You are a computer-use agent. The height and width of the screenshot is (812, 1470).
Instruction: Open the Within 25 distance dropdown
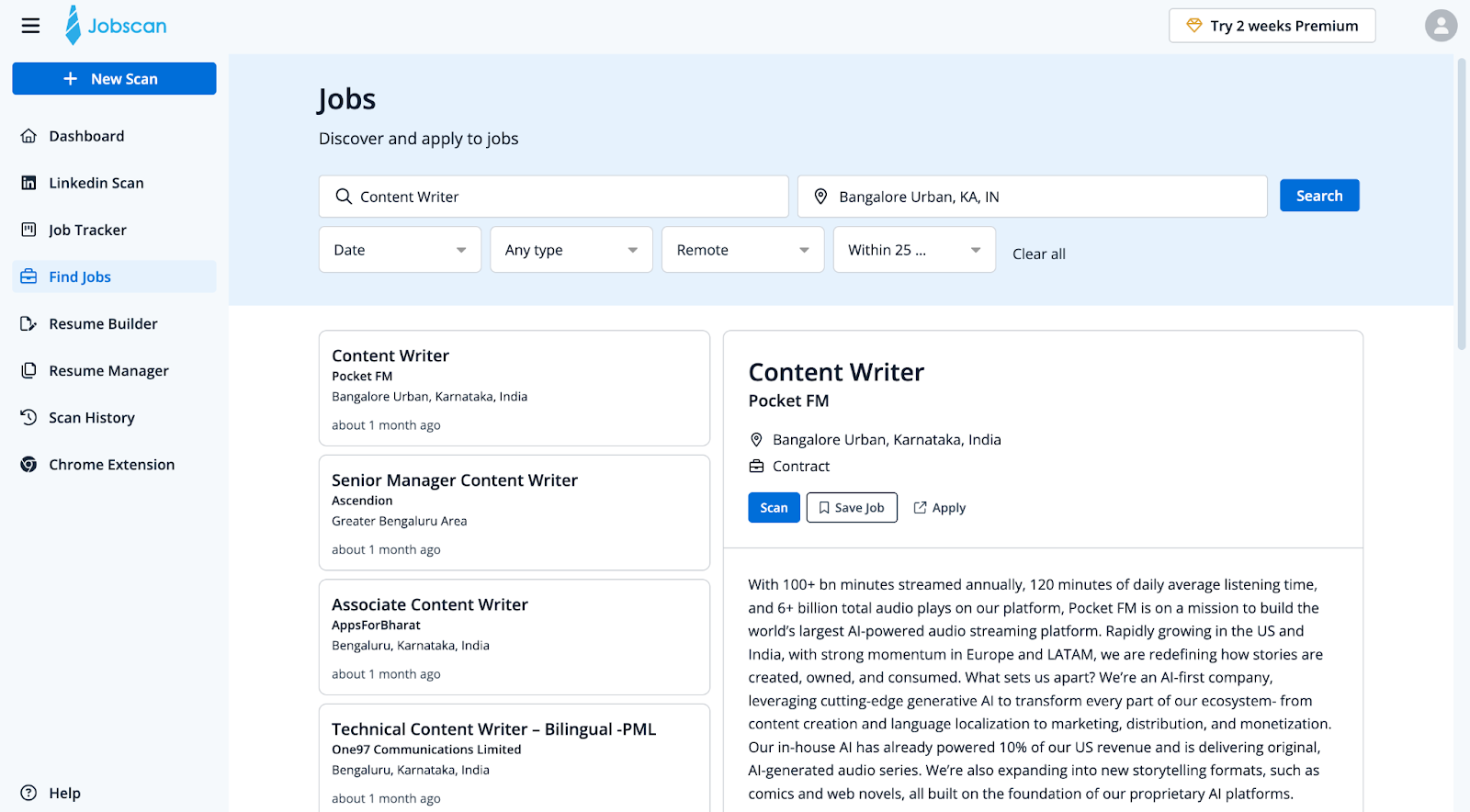(914, 250)
